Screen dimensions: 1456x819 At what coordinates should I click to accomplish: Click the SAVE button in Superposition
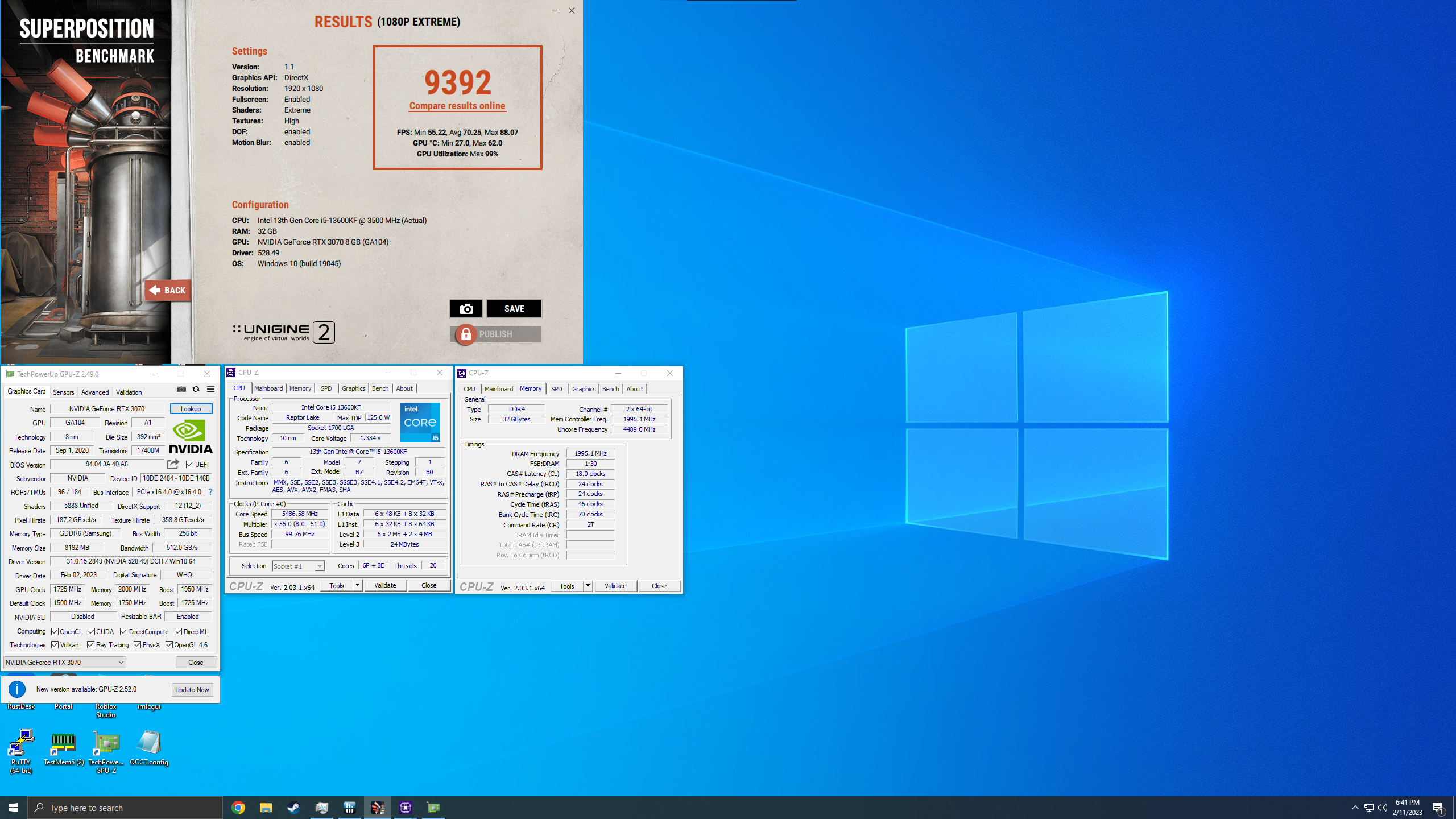514,308
